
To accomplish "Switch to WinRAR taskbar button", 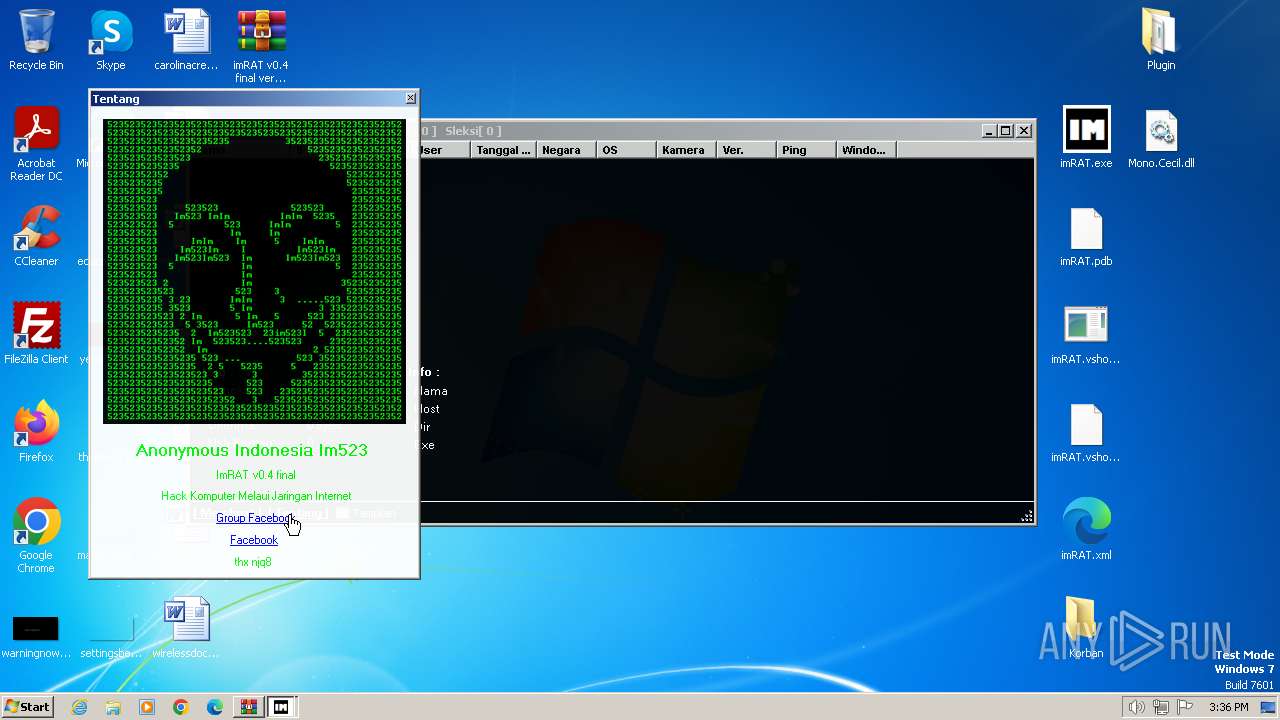I will coord(247,707).
